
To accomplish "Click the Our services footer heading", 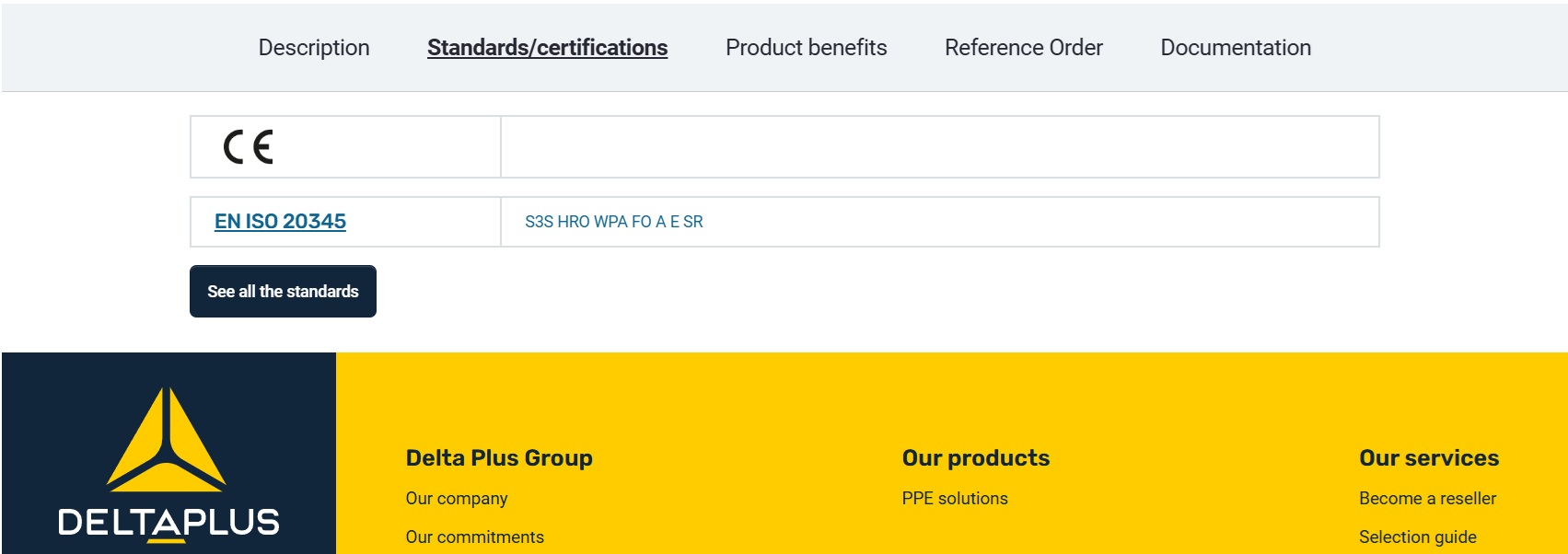I will (1429, 458).
